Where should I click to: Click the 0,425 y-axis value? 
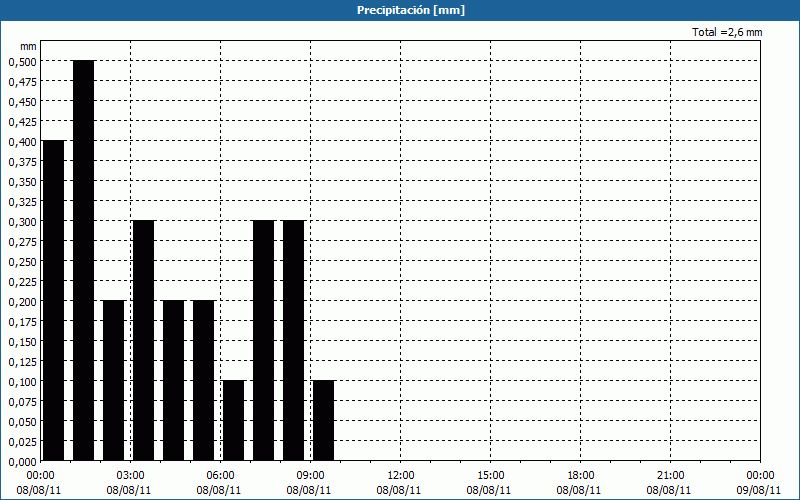(23, 122)
